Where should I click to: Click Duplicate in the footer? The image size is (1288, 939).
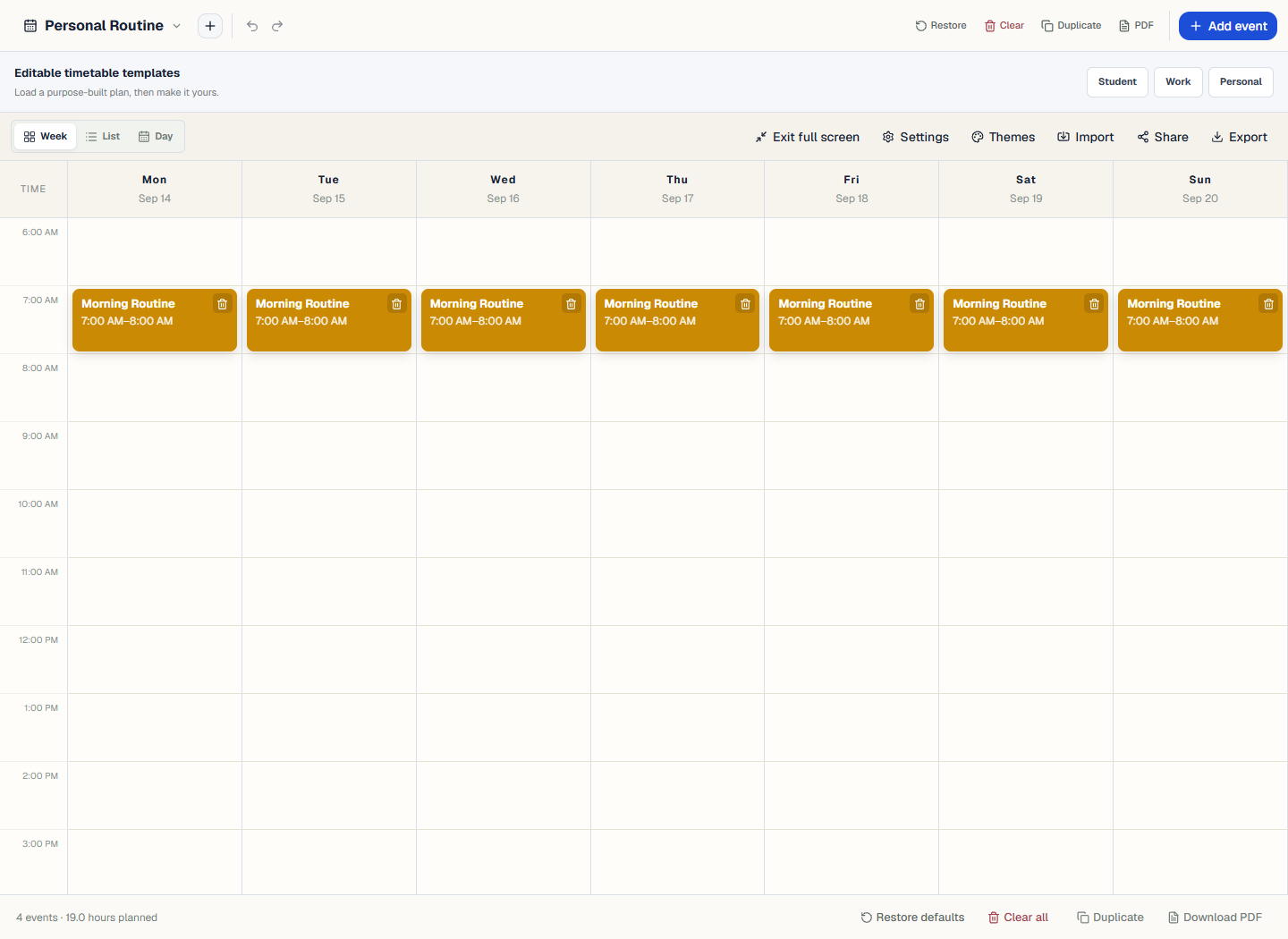click(x=1110, y=918)
